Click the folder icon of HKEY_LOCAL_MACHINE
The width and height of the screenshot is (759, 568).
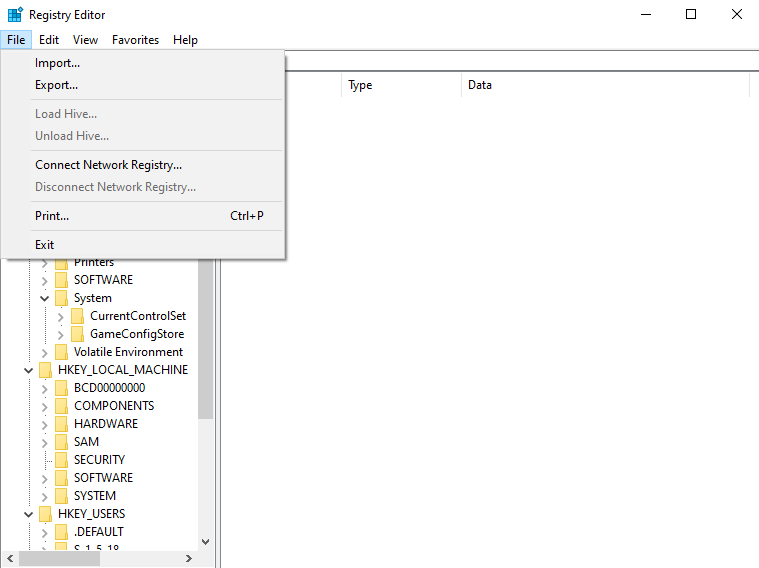tap(45, 370)
